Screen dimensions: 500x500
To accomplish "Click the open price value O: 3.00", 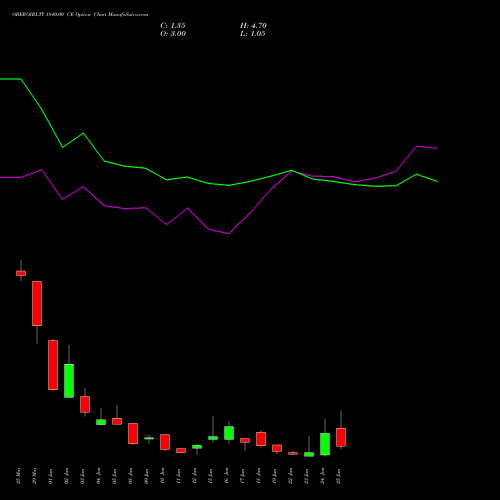I will click(x=173, y=34).
